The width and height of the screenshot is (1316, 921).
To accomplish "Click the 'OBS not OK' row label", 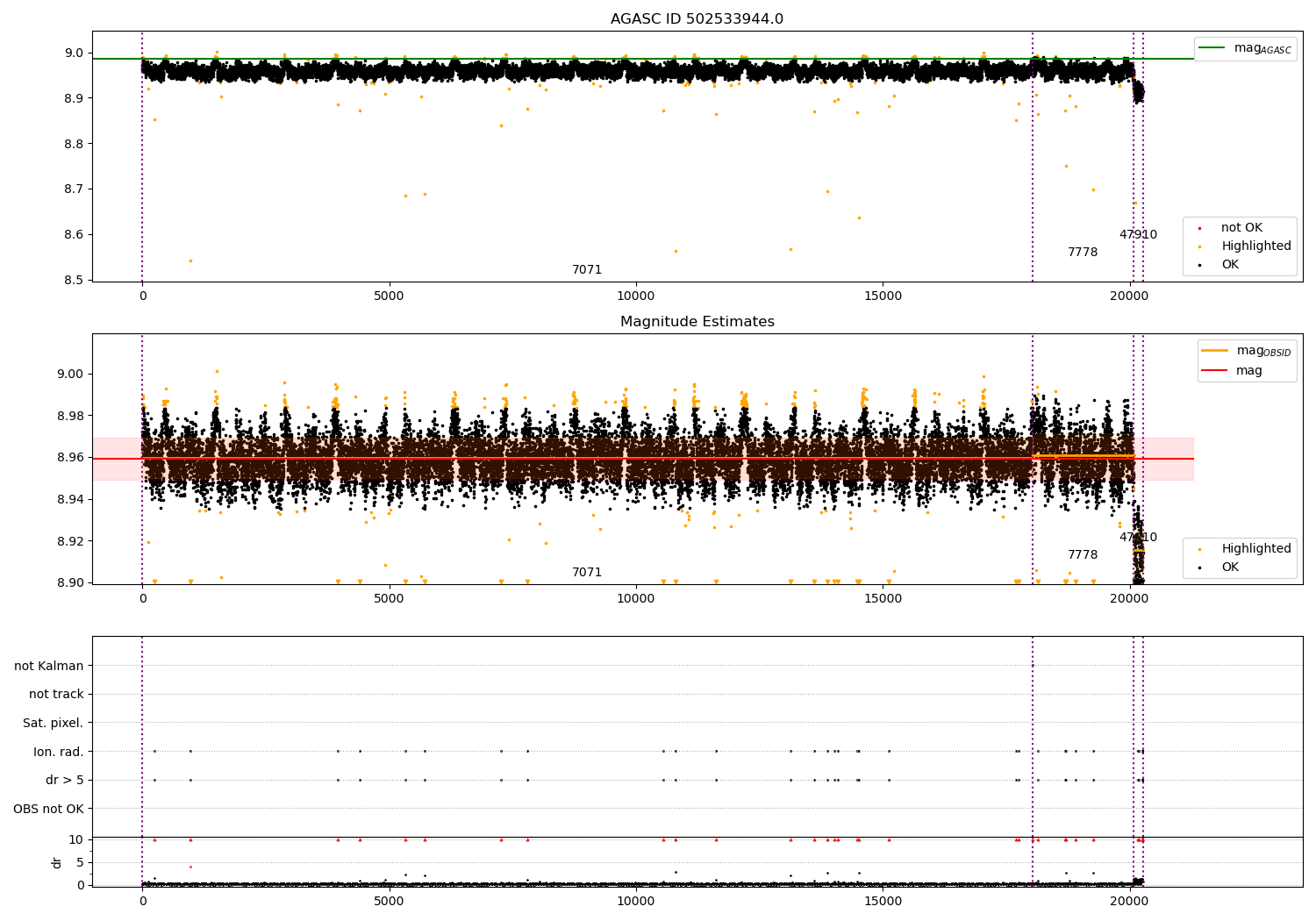I will pyautogui.click(x=49, y=809).
